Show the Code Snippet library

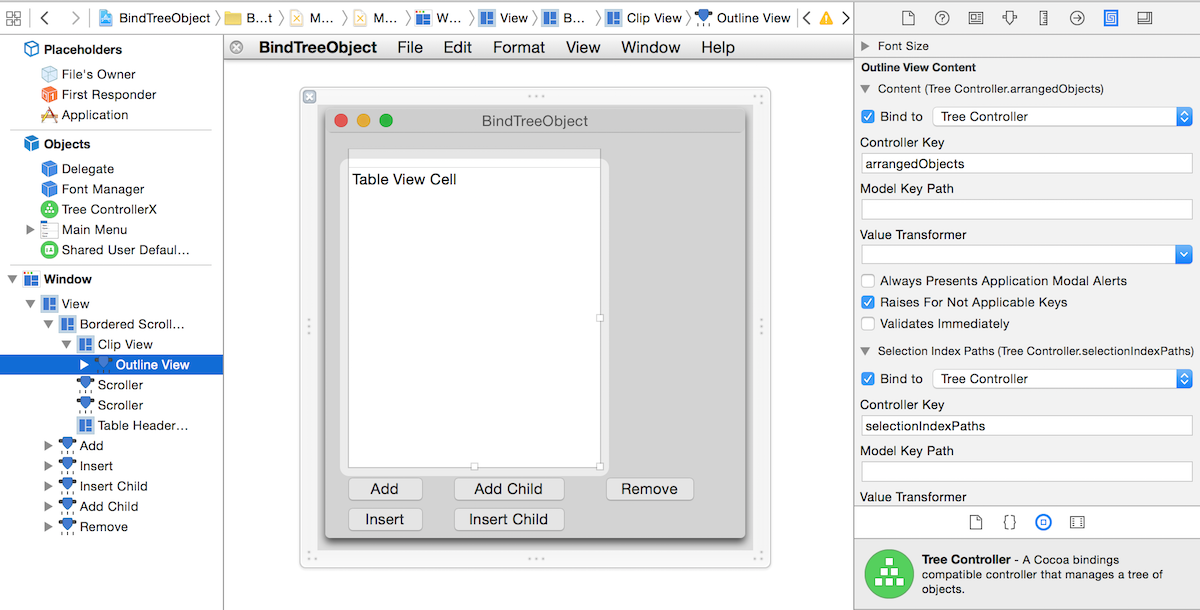pos(1009,521)
